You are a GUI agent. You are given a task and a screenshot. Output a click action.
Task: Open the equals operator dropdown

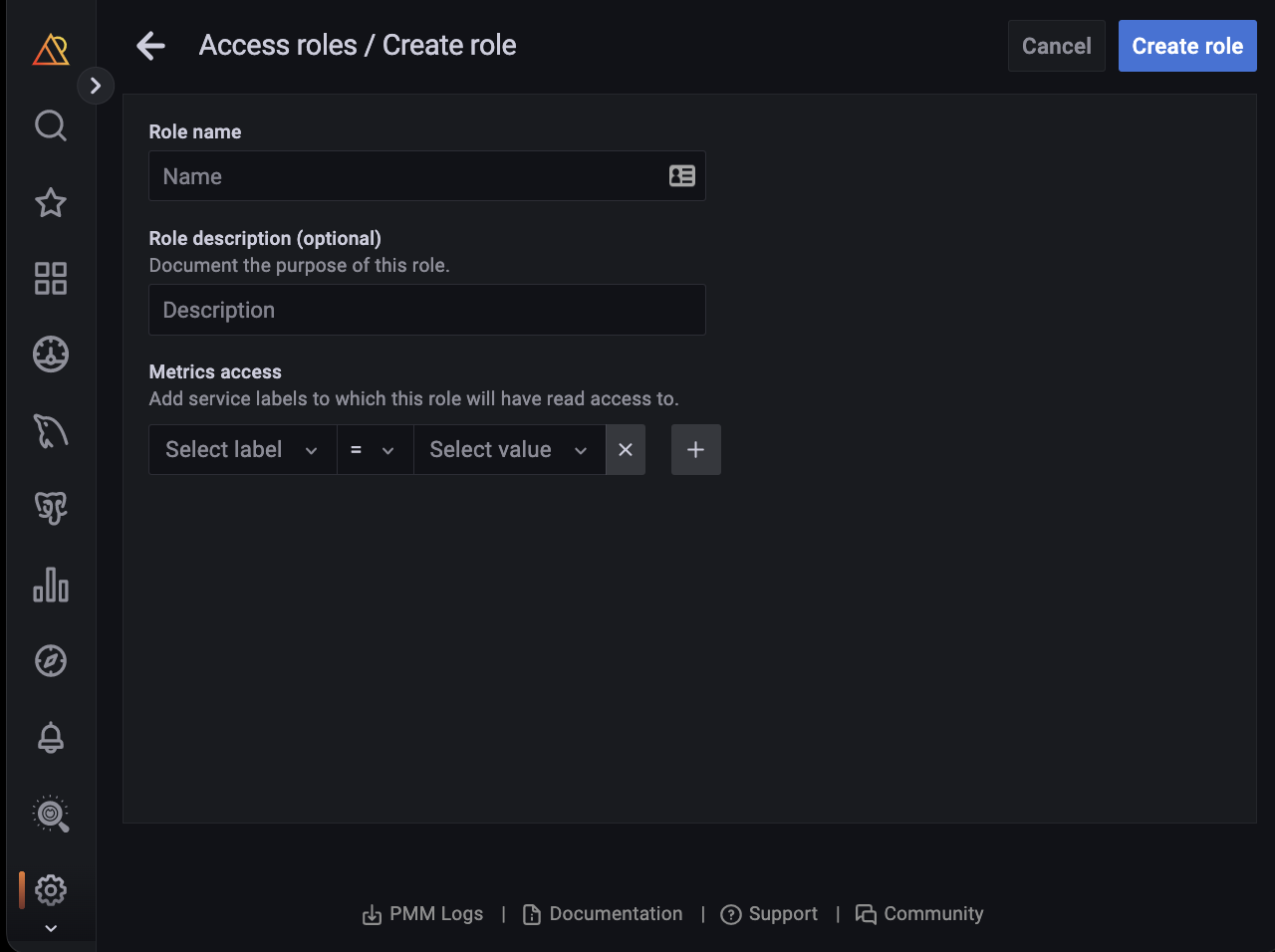tap(375, 450)
